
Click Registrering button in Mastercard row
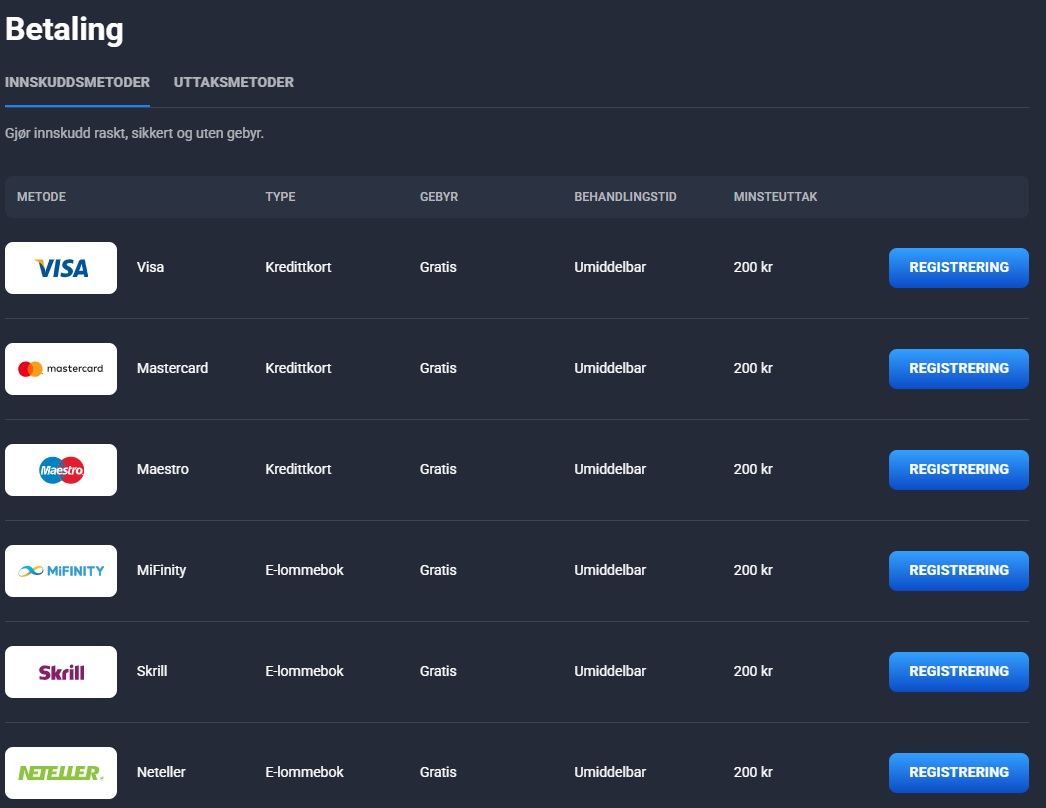[959, 368]
